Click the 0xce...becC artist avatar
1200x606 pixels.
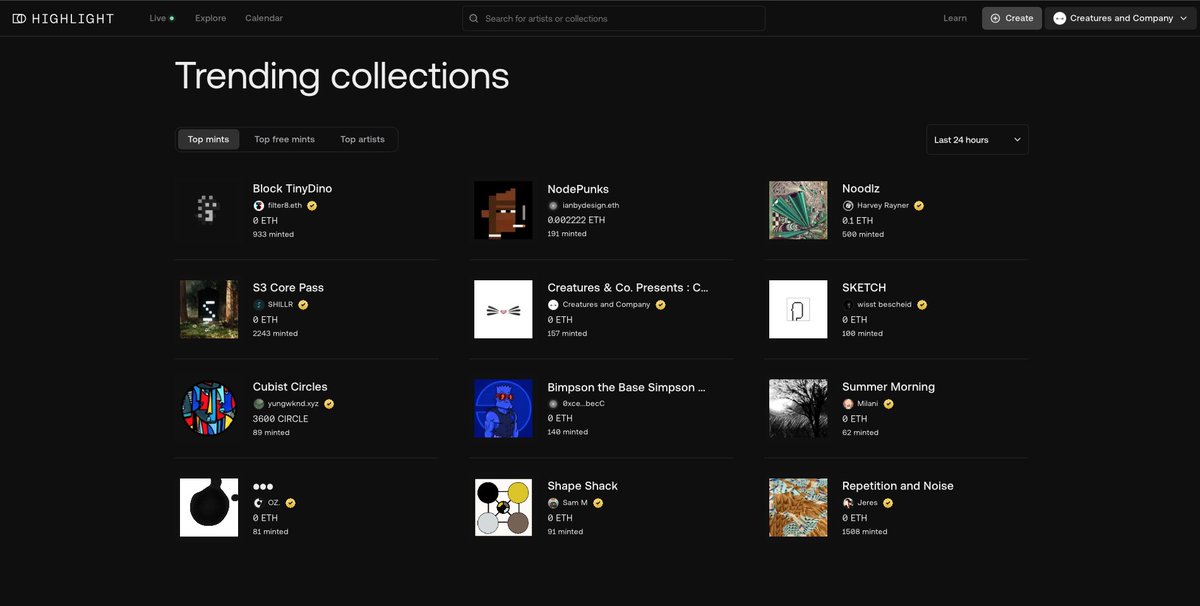[x=553, y=404]
